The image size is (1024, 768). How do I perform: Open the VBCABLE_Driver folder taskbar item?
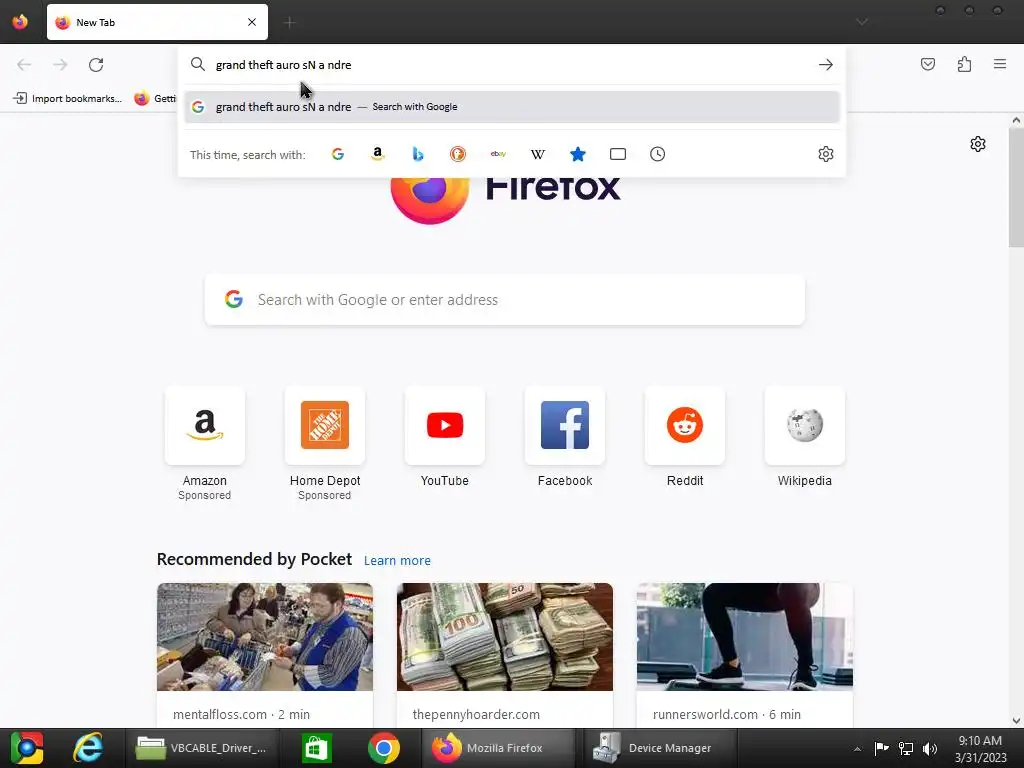point(201,748)
